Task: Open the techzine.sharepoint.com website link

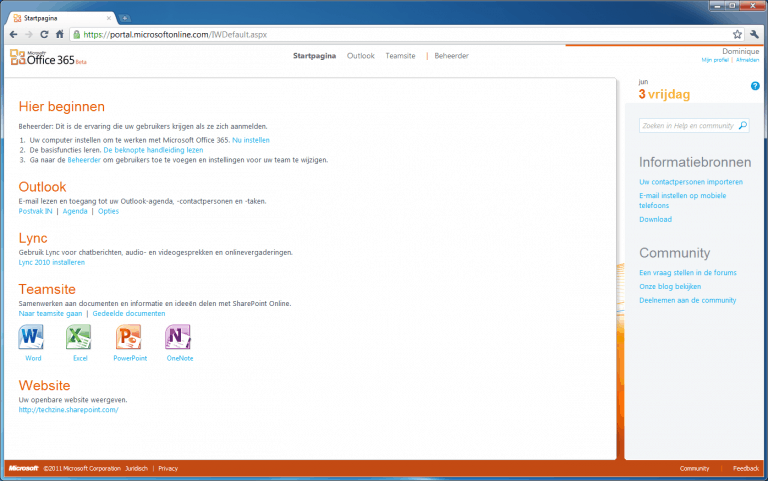Action: pyautogui.click(x=69, y=409)
